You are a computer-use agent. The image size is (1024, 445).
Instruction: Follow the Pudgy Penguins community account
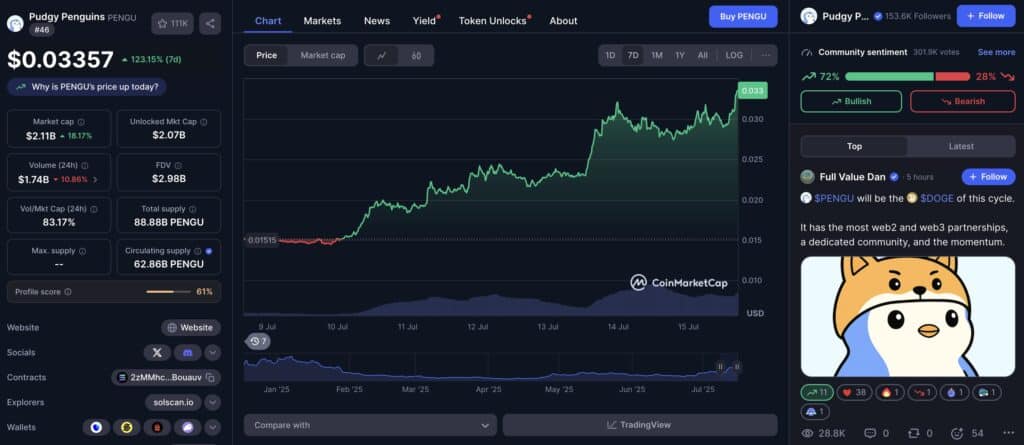point(986,16)
